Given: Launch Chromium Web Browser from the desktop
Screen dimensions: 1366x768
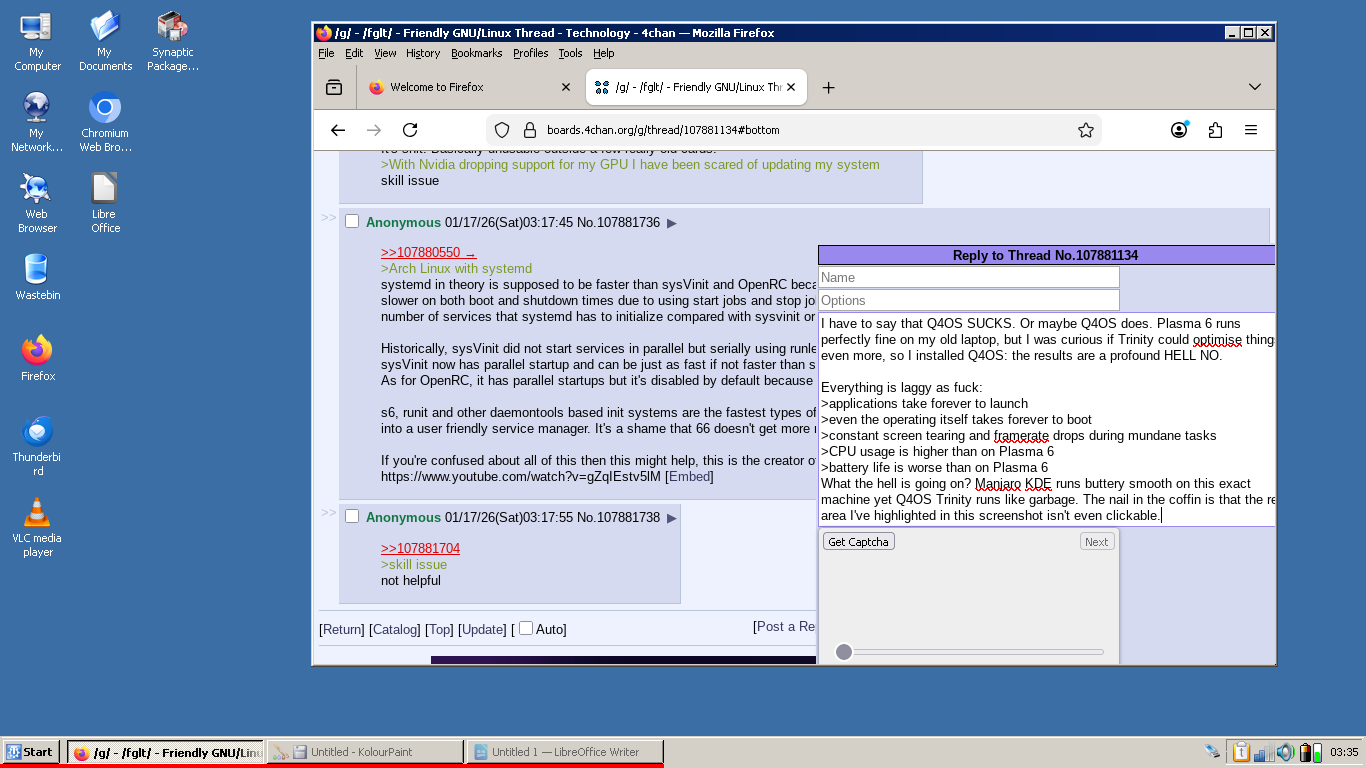Looking at the screenshot, I should 105,122.
